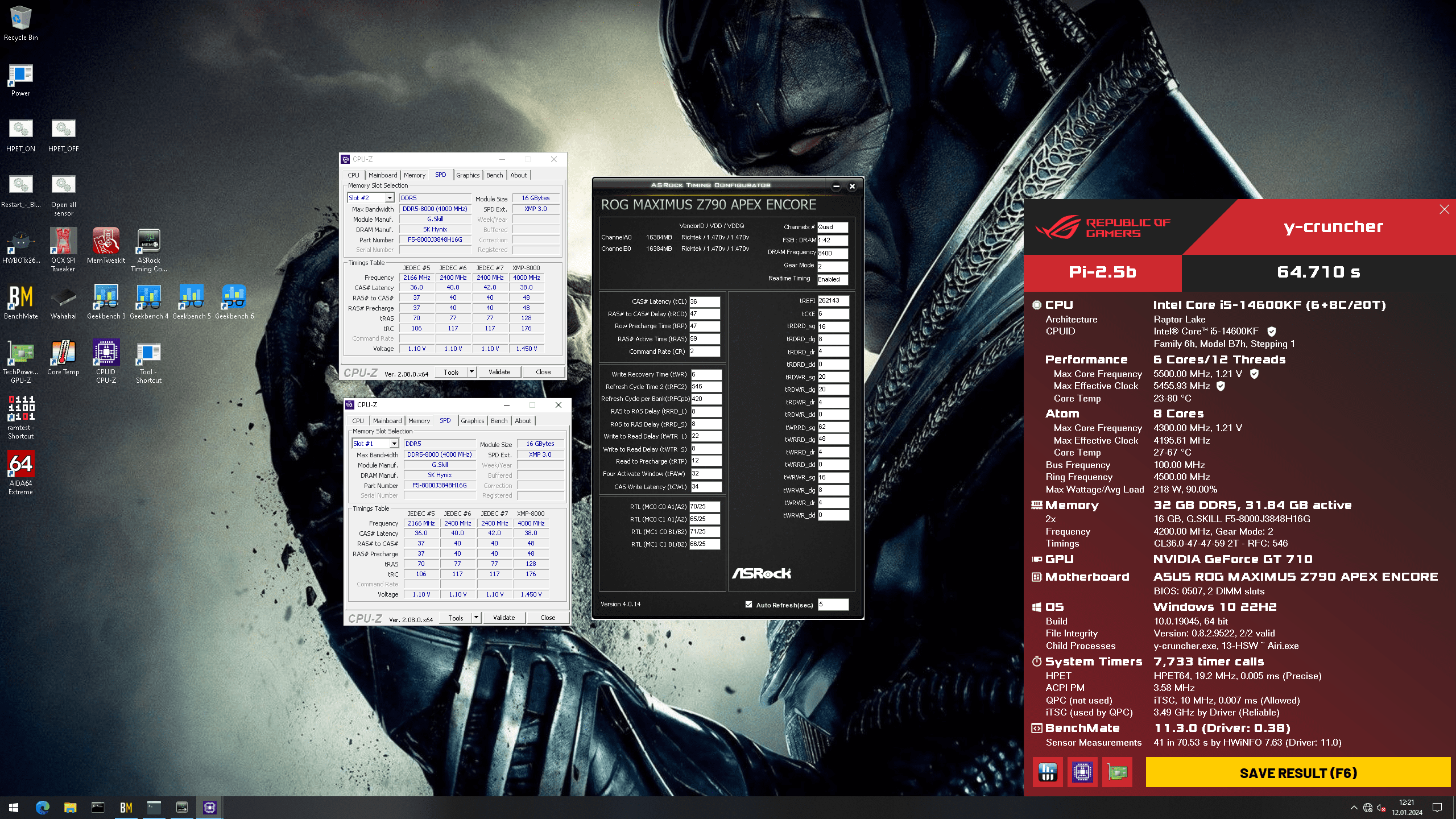
Task: Open Geekbench 6 desktop shortcut
Action: coord(234,297)
